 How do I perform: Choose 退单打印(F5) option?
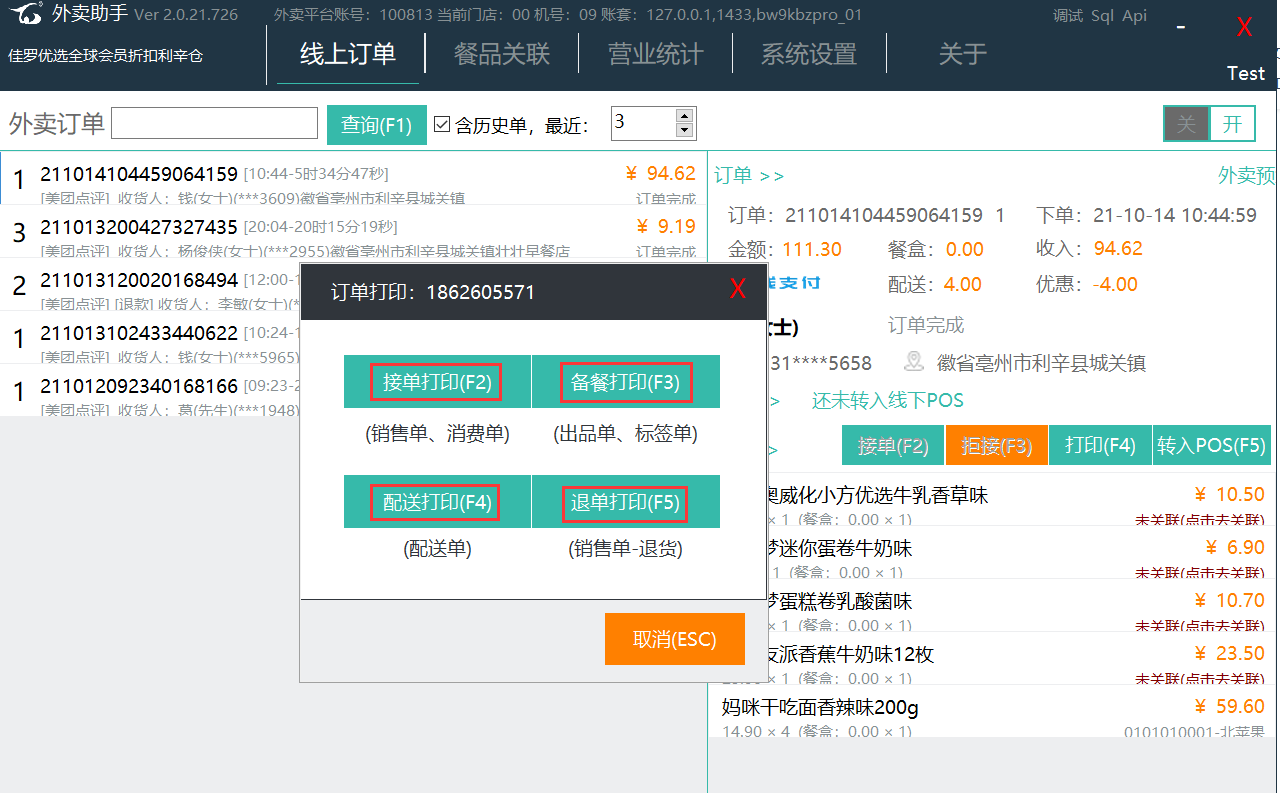(625, 502)
